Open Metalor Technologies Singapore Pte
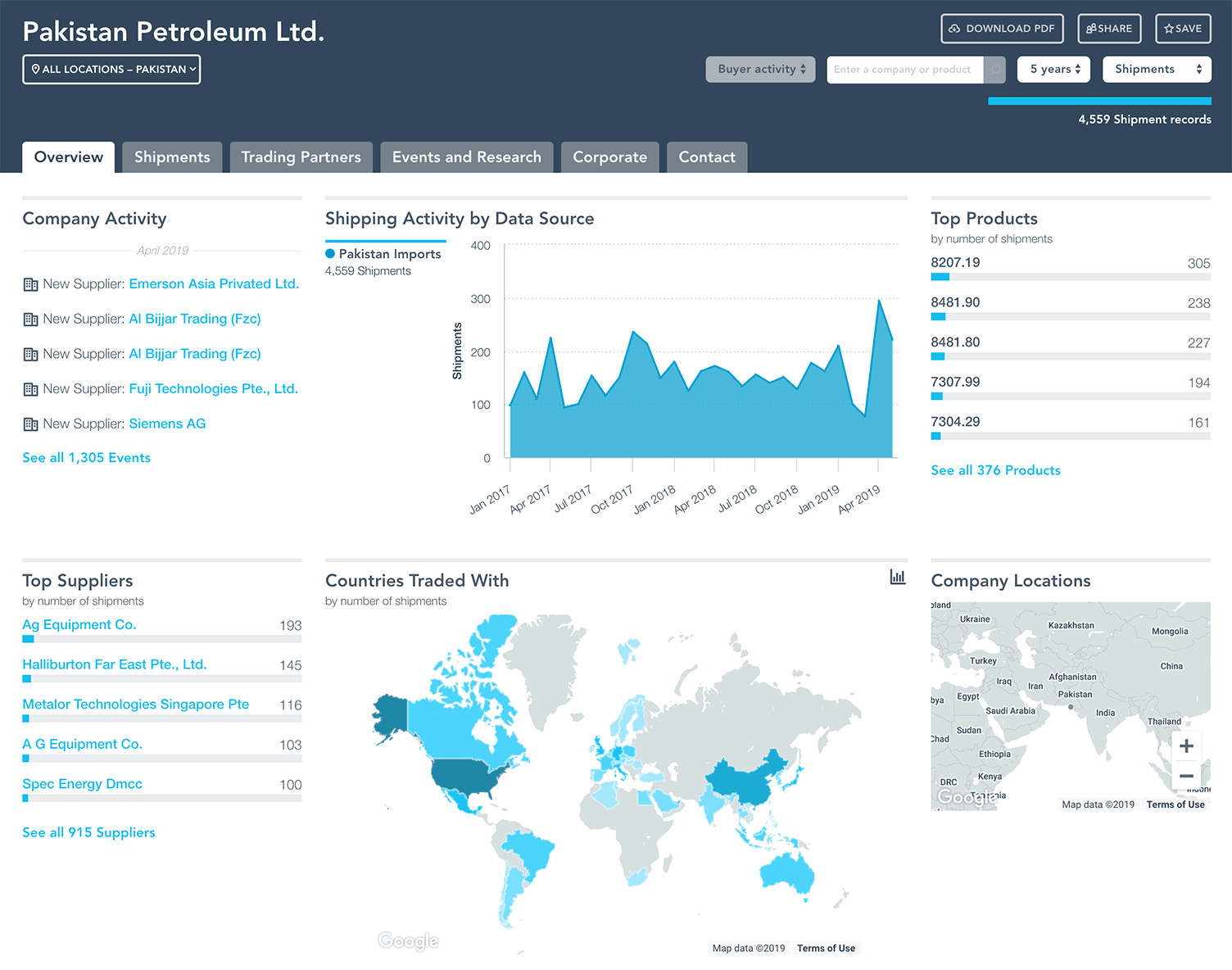The width and height of the screenshot is (1232, 970). pos(136,705)
